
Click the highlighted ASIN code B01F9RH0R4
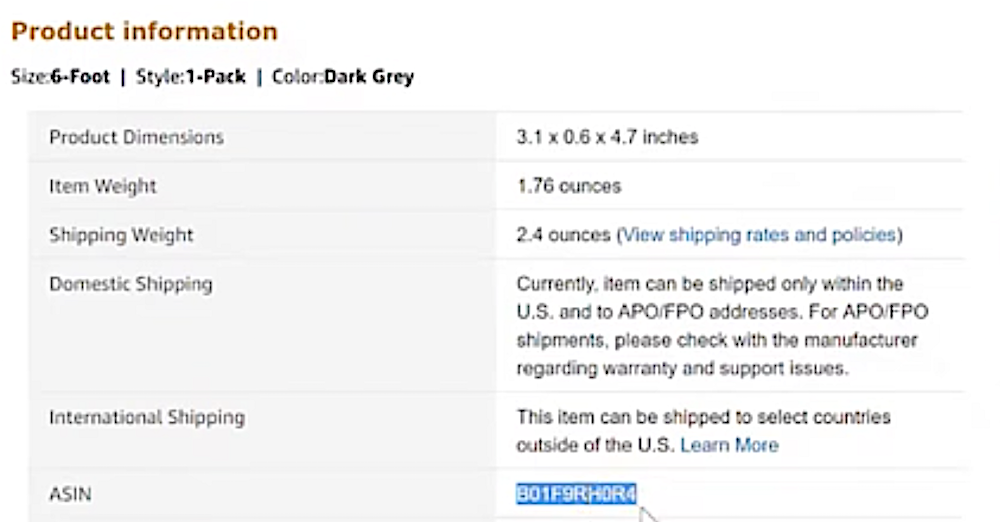pyautogui.click(x=576, y=494)
